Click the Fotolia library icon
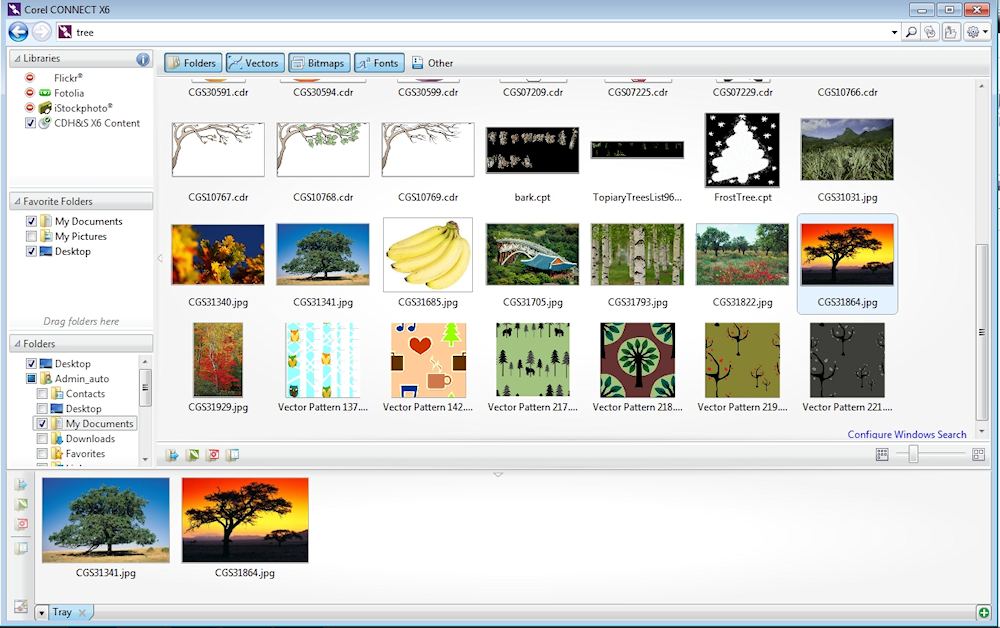The width and height of the screenshot is (1000, 628). [45, 93]
